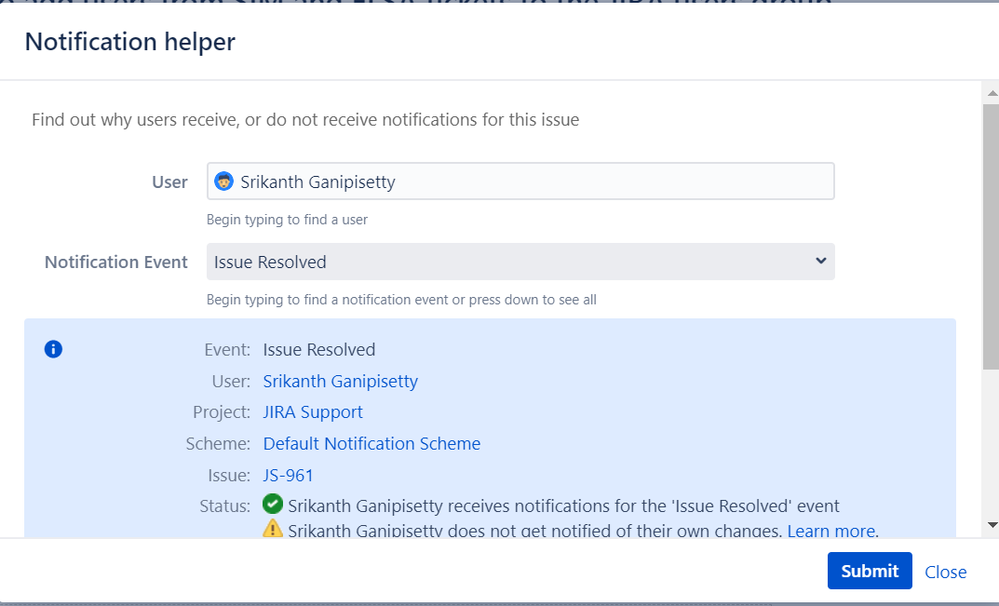The width and height of the screenshot is (999, 606).
Task: Open the Srikanth Ganipisetty user link
Action: point(340,381)
